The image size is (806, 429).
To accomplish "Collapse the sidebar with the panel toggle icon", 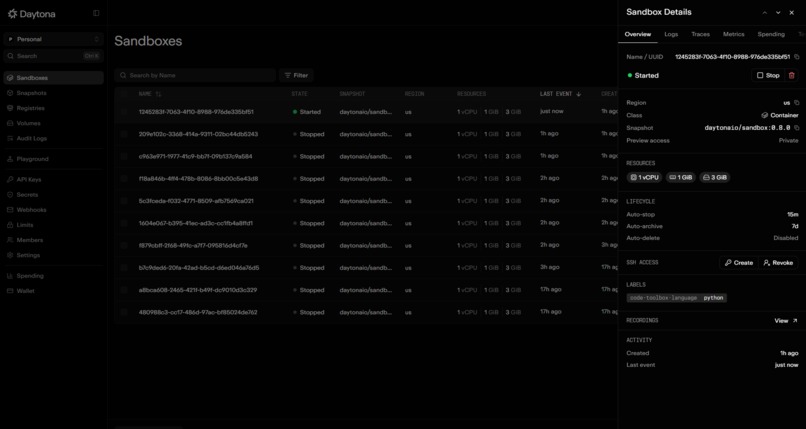I will click(96, 13).
